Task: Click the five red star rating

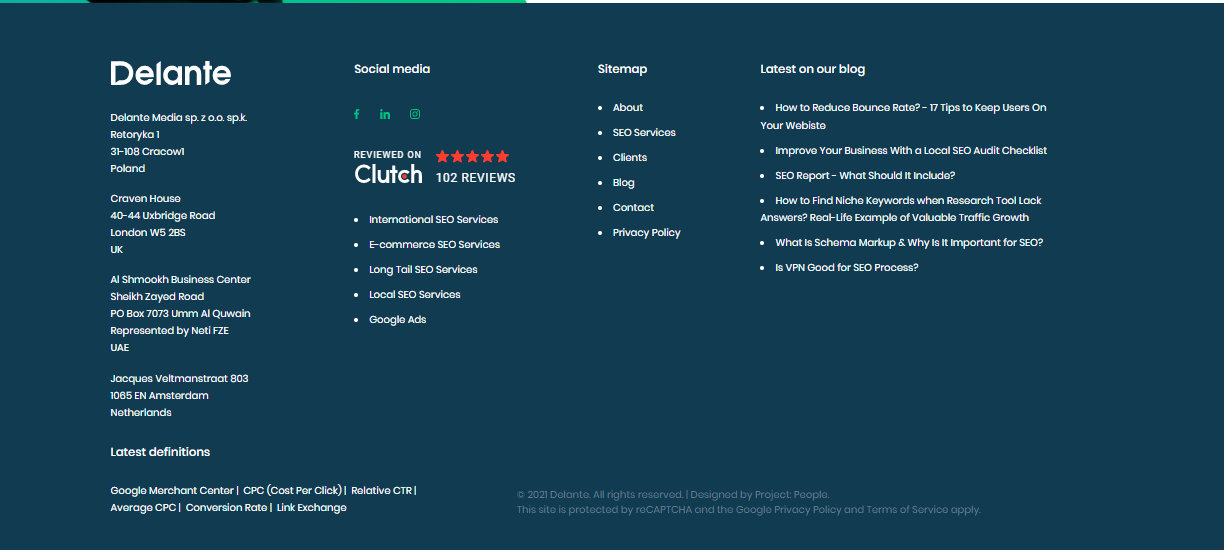Action: coord(472,157)
